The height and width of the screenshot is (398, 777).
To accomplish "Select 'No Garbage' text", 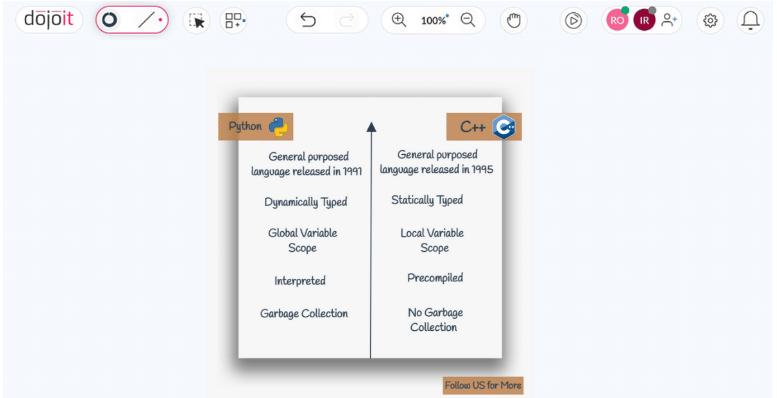I will point(435,313).
